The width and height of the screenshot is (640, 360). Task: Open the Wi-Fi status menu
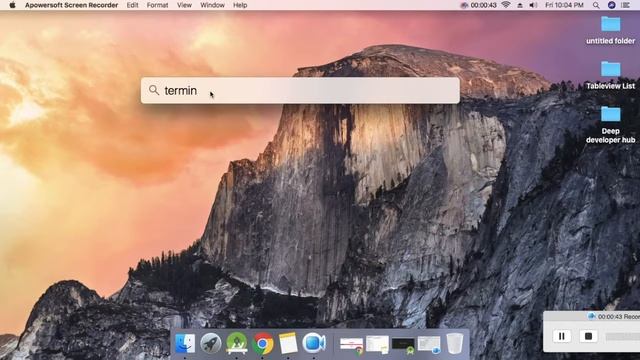pyautogui.click(x=506, y=5)
